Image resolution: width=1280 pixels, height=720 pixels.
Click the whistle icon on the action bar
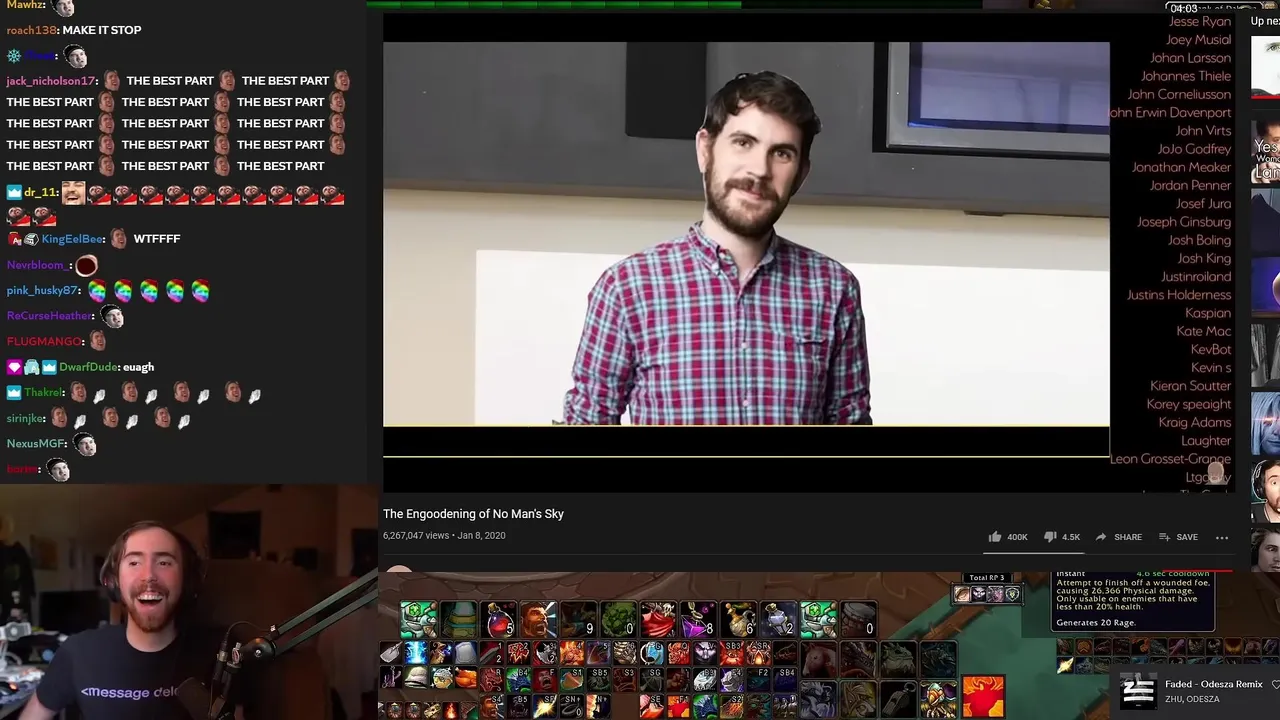pyautogui.click(x=898, y=699)
